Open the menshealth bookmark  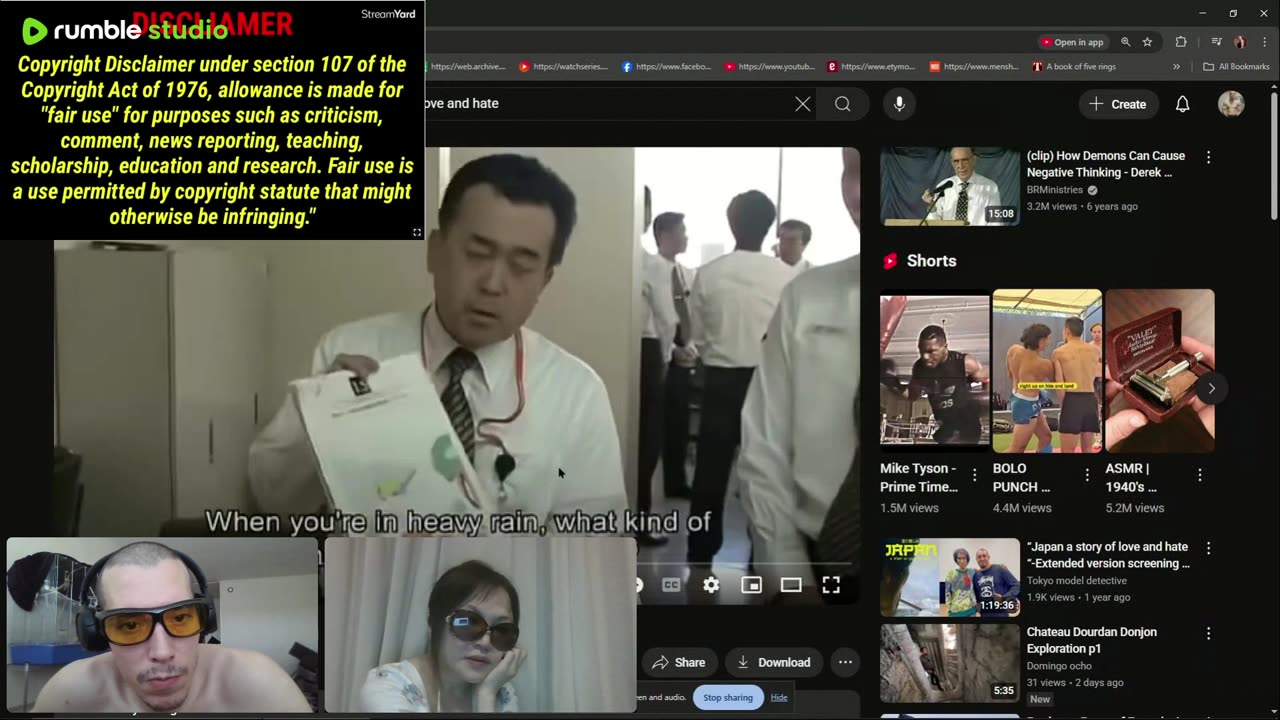click(x=975, y=67)
